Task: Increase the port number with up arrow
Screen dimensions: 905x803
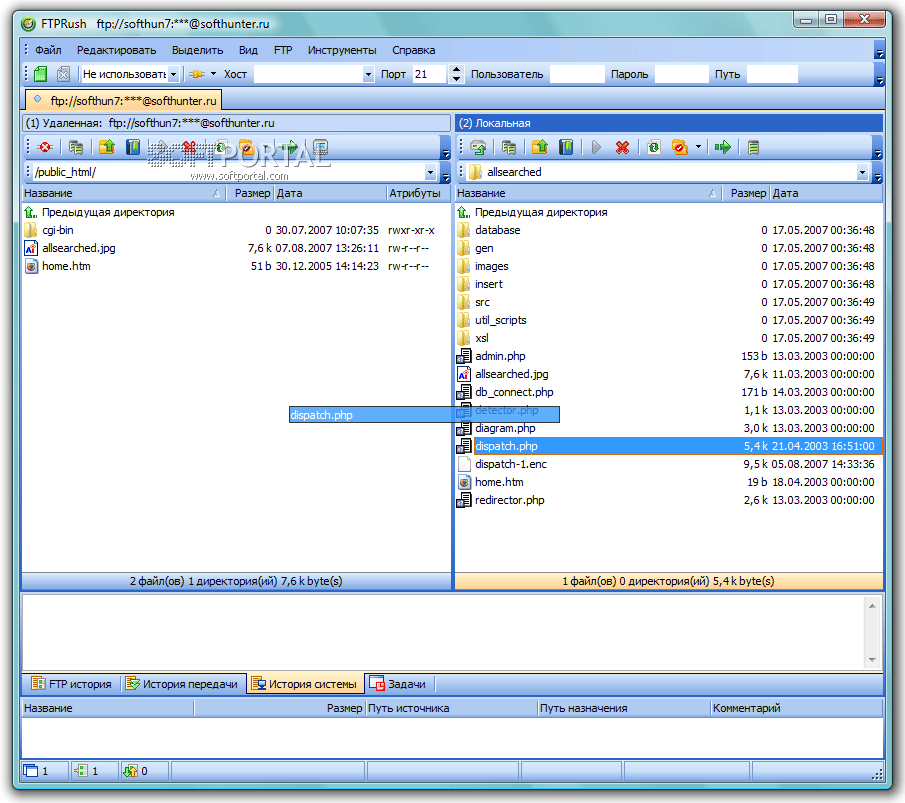Action: [x=457, y=69]
